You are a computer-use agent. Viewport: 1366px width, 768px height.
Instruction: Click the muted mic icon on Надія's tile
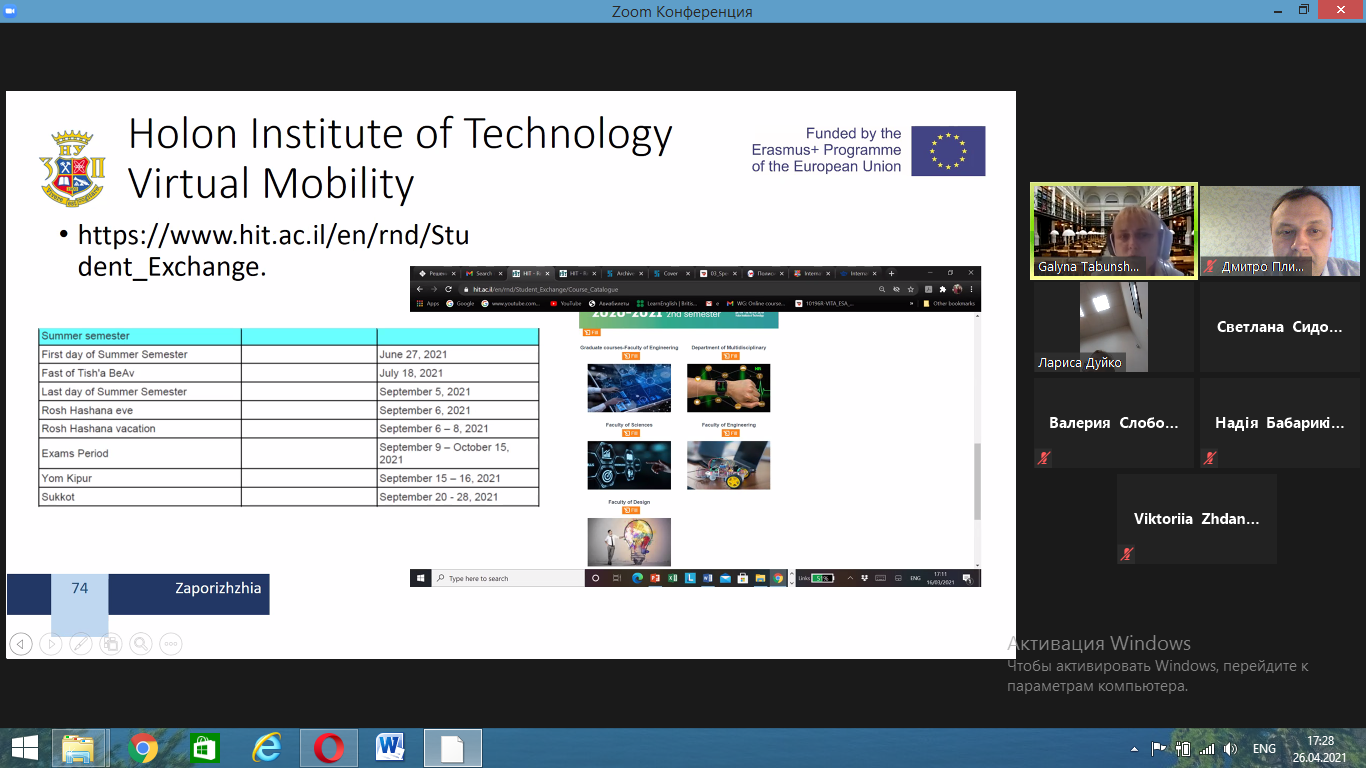point(1210,458)
